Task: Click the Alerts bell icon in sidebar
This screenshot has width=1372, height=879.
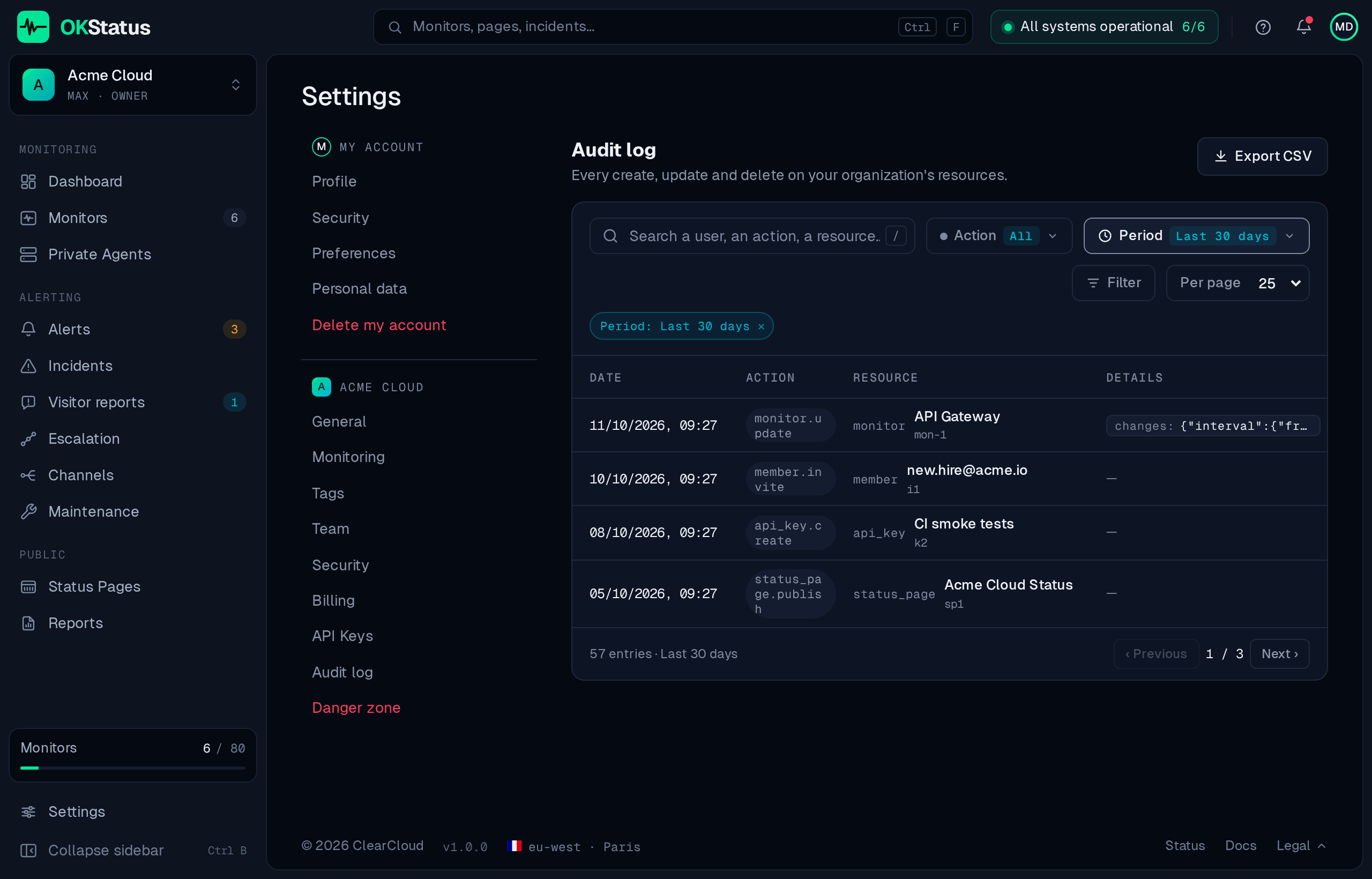Action: 28,329
